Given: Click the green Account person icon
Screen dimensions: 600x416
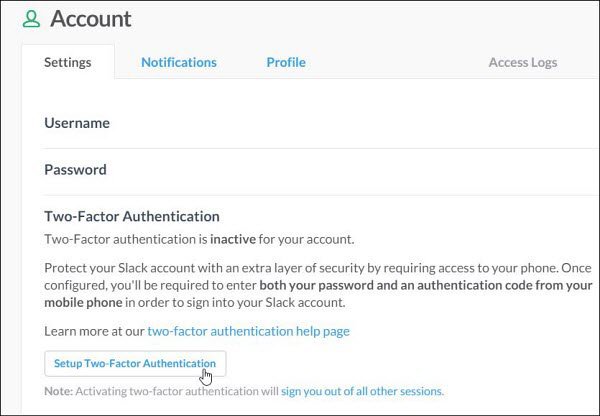Looking at the screenshot, I should click(x=31, y=19).
